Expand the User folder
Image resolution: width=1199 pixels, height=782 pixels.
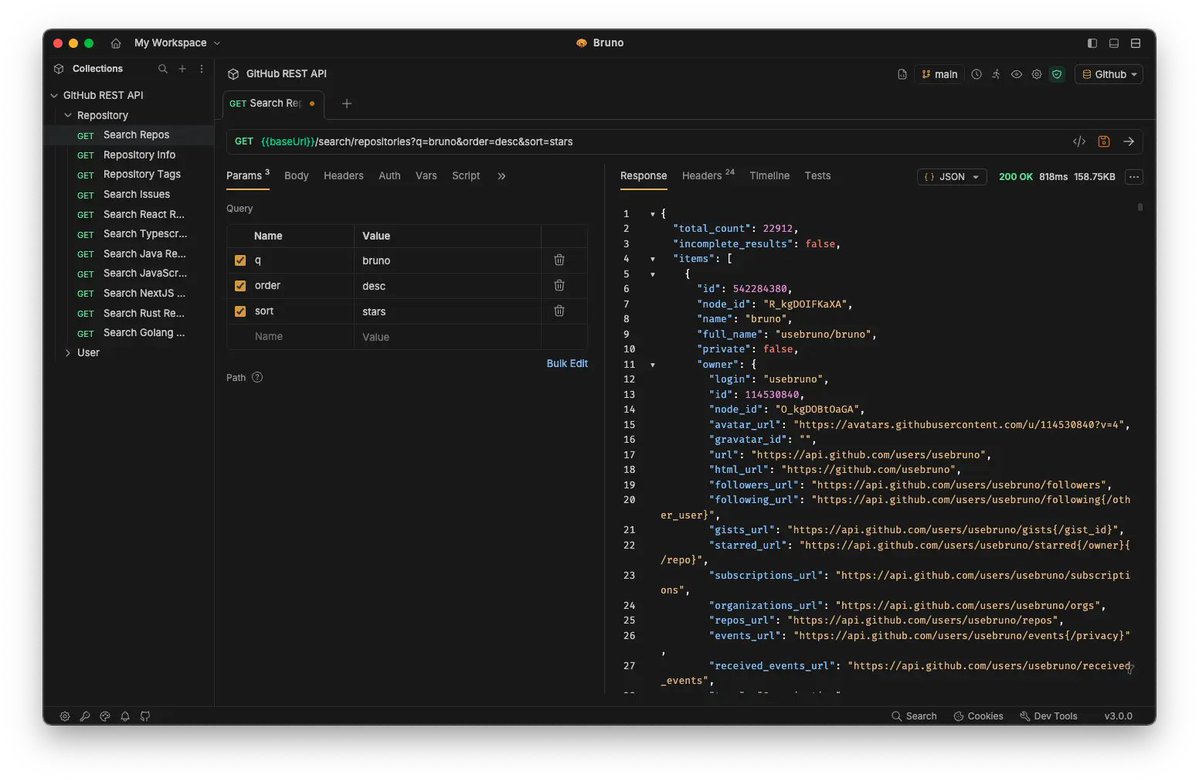68,353
